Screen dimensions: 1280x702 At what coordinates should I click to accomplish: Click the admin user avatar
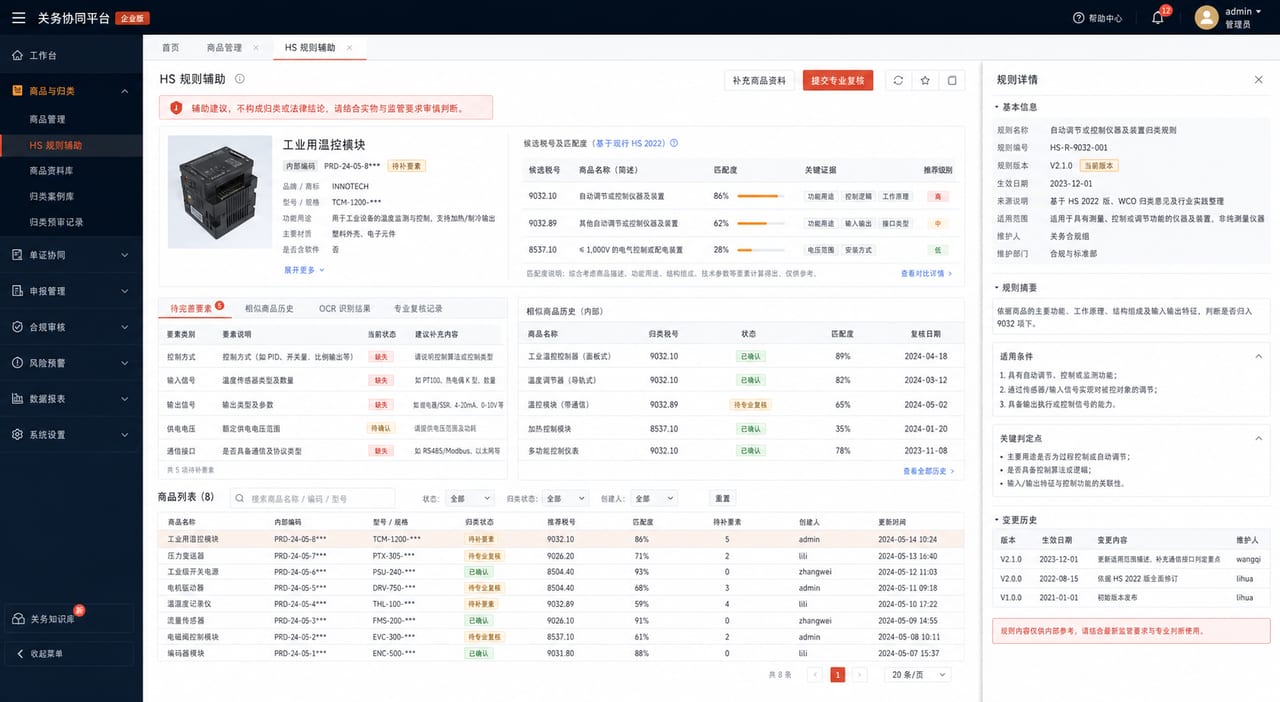1207,17
